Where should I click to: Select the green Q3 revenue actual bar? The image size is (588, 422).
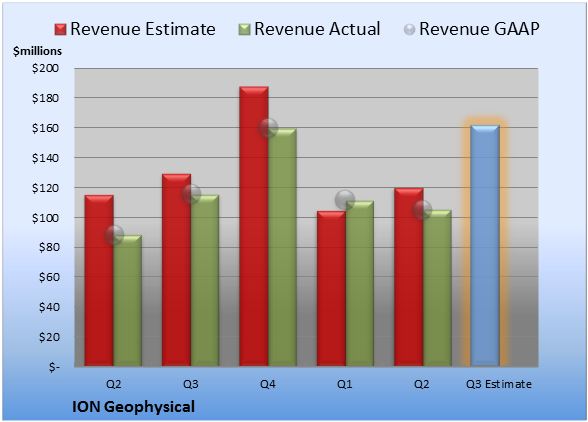(205, 280)
